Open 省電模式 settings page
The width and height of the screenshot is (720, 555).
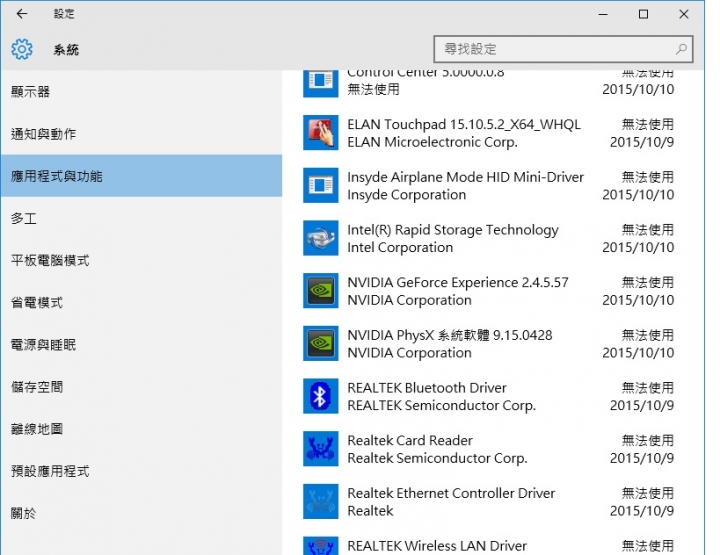coord(141,303)
